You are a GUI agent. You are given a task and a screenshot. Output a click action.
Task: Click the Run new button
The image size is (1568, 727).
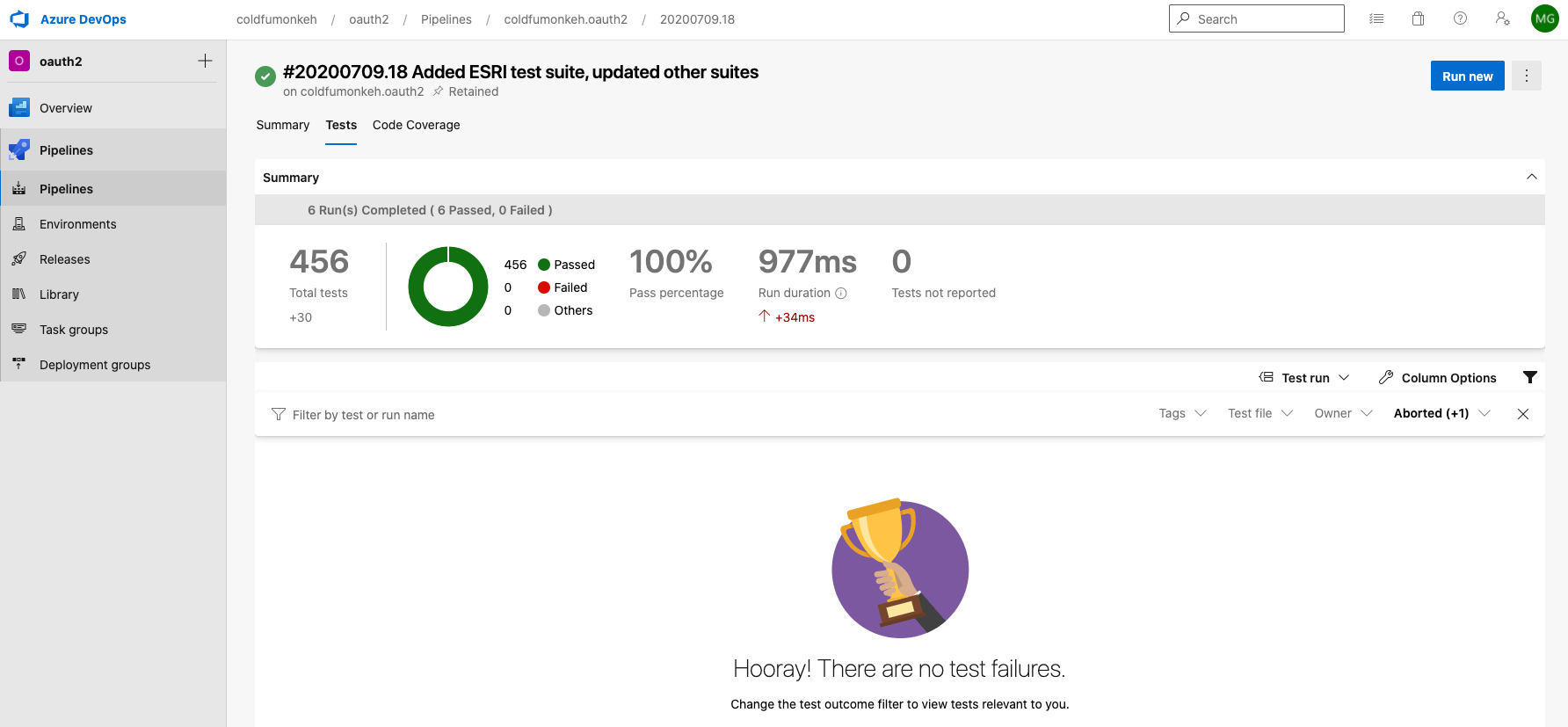(1467, 76)
